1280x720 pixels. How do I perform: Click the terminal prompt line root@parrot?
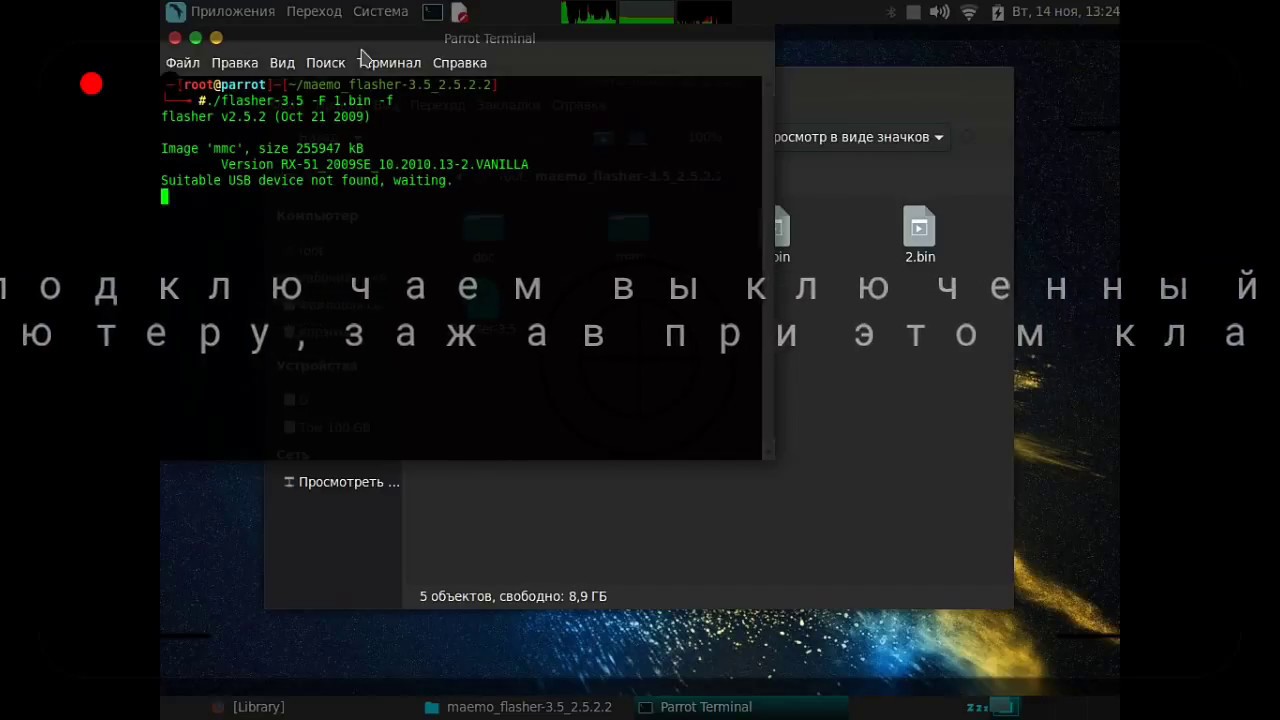(x=331, y=85)
